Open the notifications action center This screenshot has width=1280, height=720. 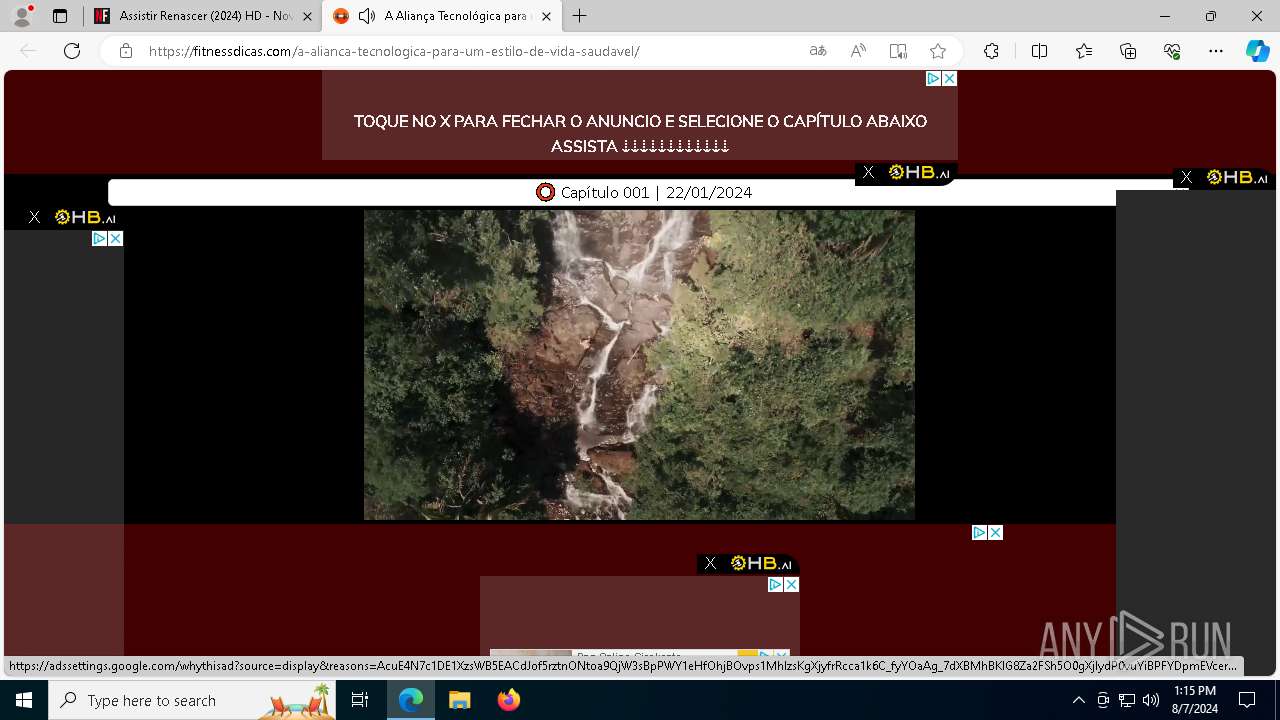pos(1247,700)
